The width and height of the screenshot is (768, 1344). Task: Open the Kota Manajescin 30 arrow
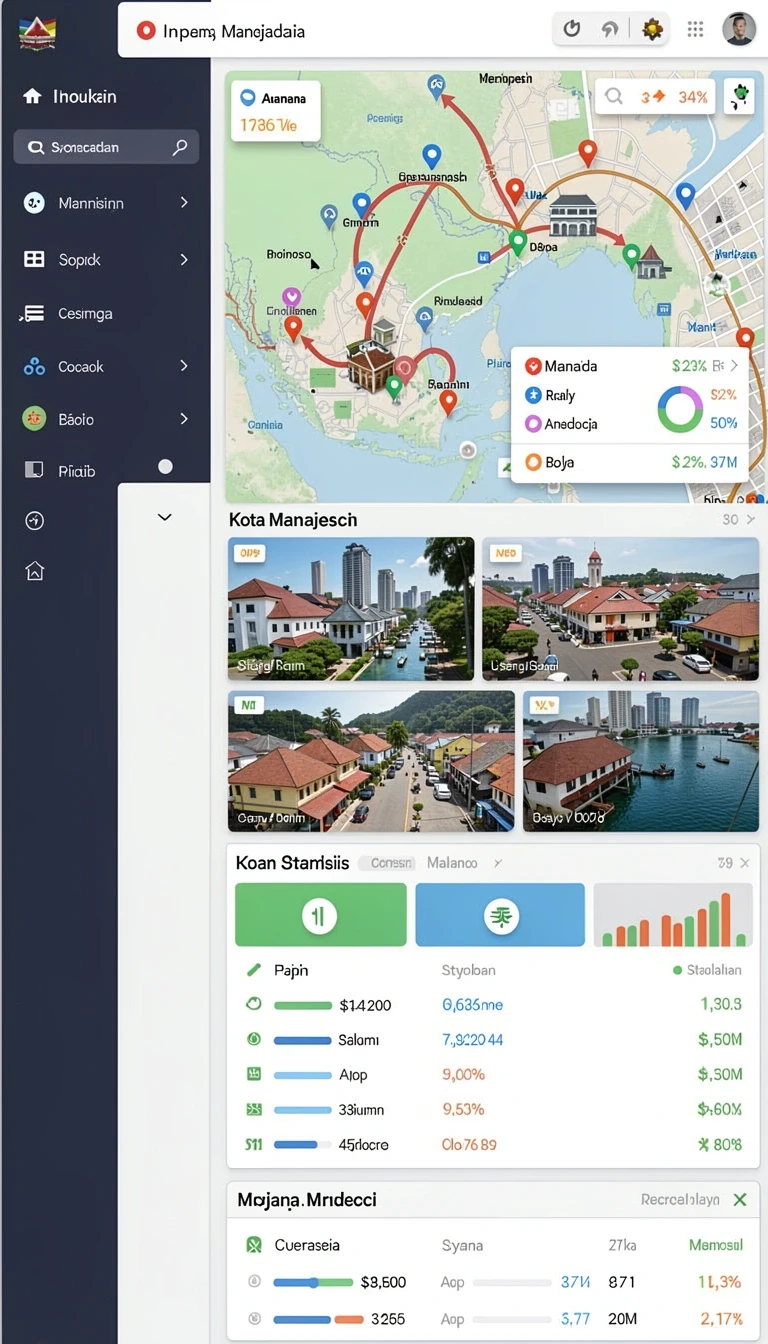(751, 519)
